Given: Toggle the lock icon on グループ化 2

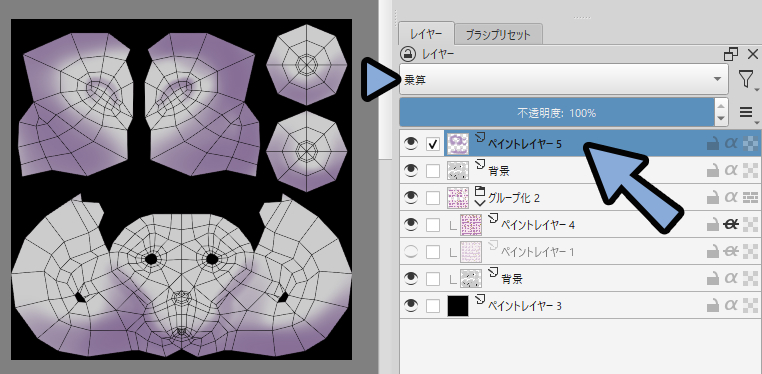Looking at the screenshot, I should [x=712, y=198].
